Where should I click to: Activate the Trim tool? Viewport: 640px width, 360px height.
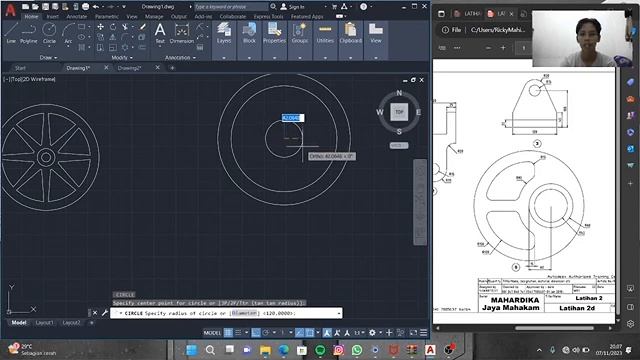tap(125, 27)
